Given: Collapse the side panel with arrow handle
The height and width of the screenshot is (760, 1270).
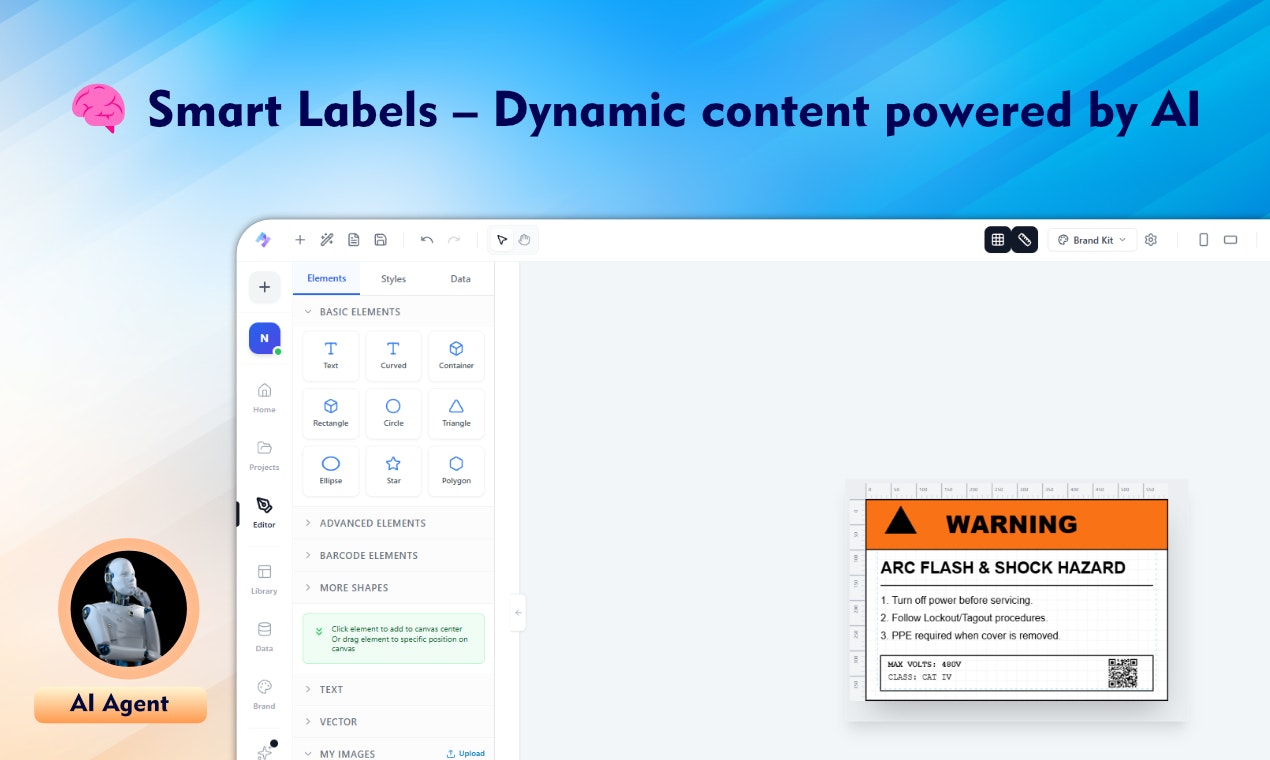Looking at the screenshot, I should pyautogui.click(x=518, y=612).
